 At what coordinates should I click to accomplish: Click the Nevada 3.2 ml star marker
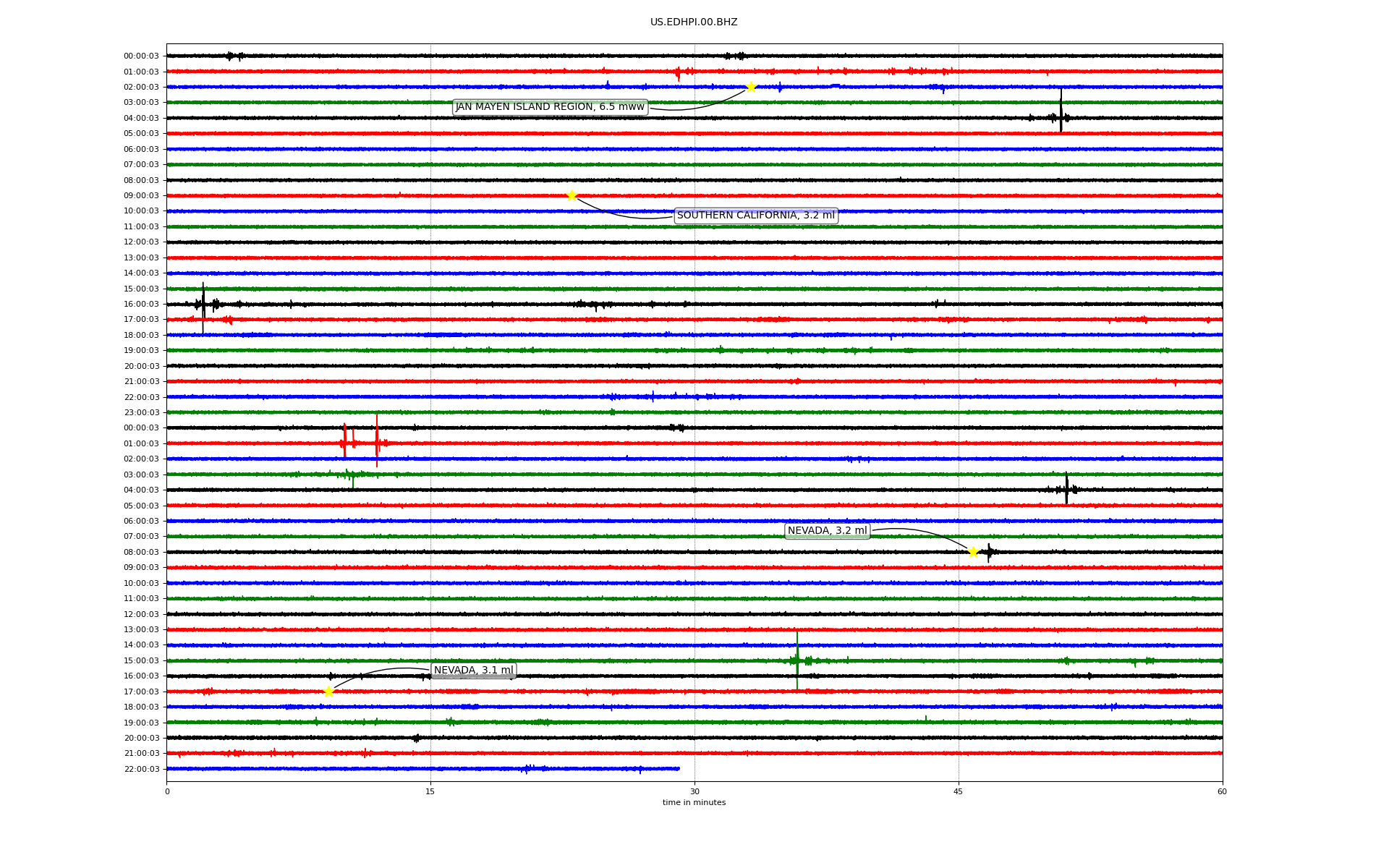coord(973,552)
